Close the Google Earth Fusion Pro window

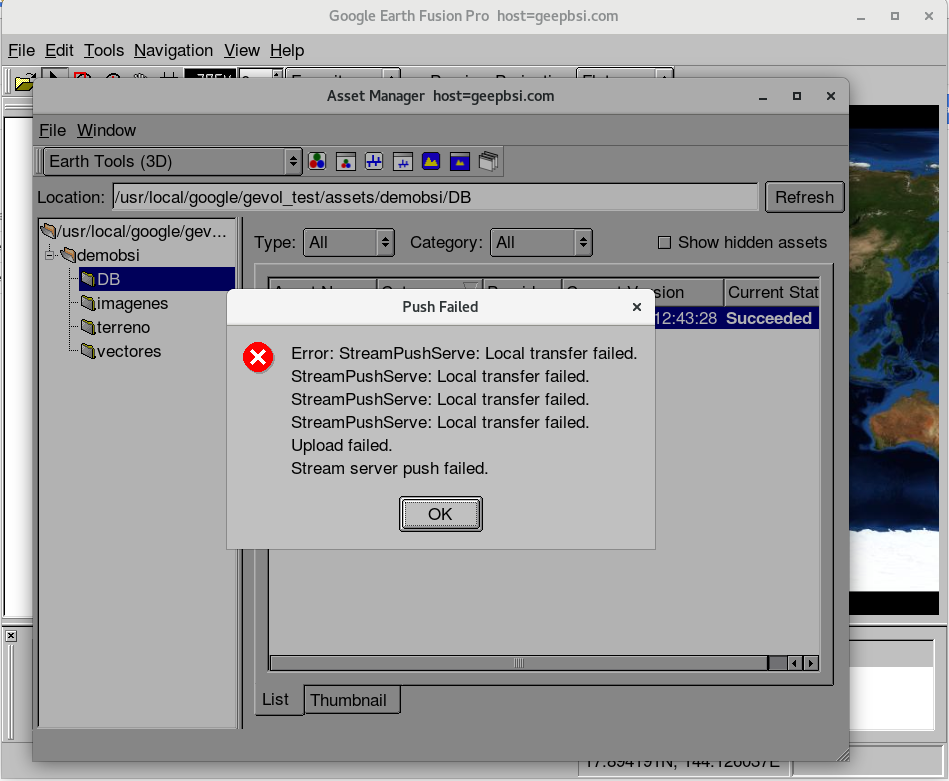coord(929,16)
